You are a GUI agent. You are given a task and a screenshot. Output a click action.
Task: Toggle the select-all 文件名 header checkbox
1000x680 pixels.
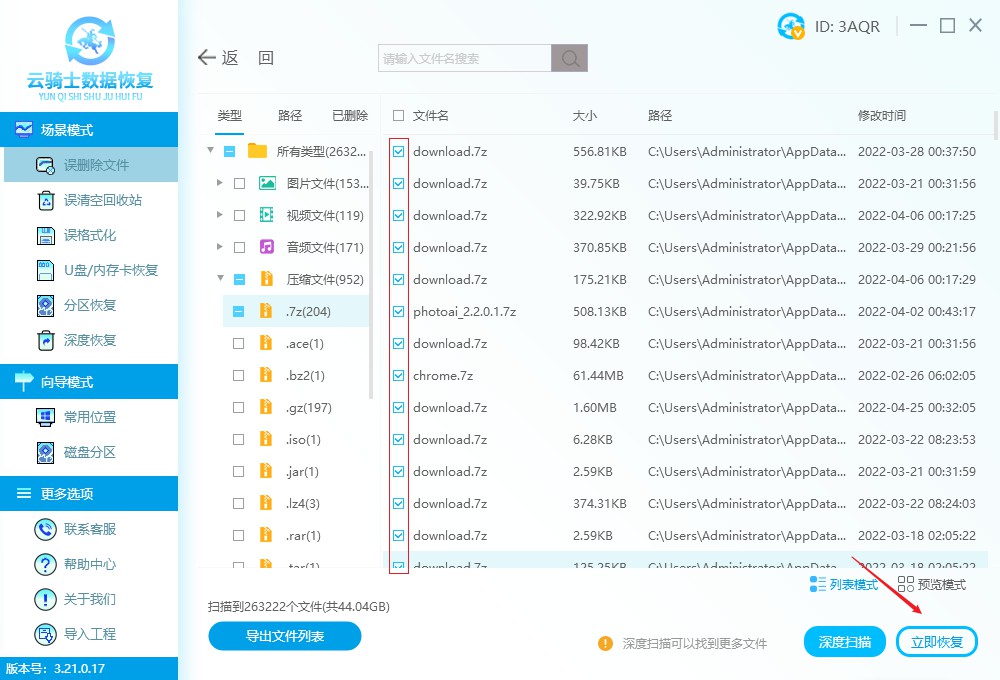pyautogui.click(x=399, y=115)
